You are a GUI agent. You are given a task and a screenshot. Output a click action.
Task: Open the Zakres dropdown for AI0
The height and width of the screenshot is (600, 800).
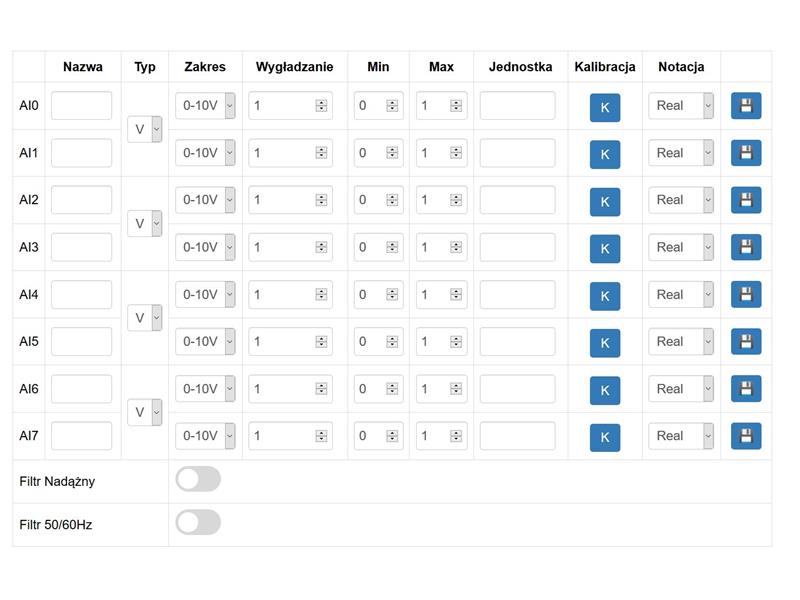tap(205, 106)
